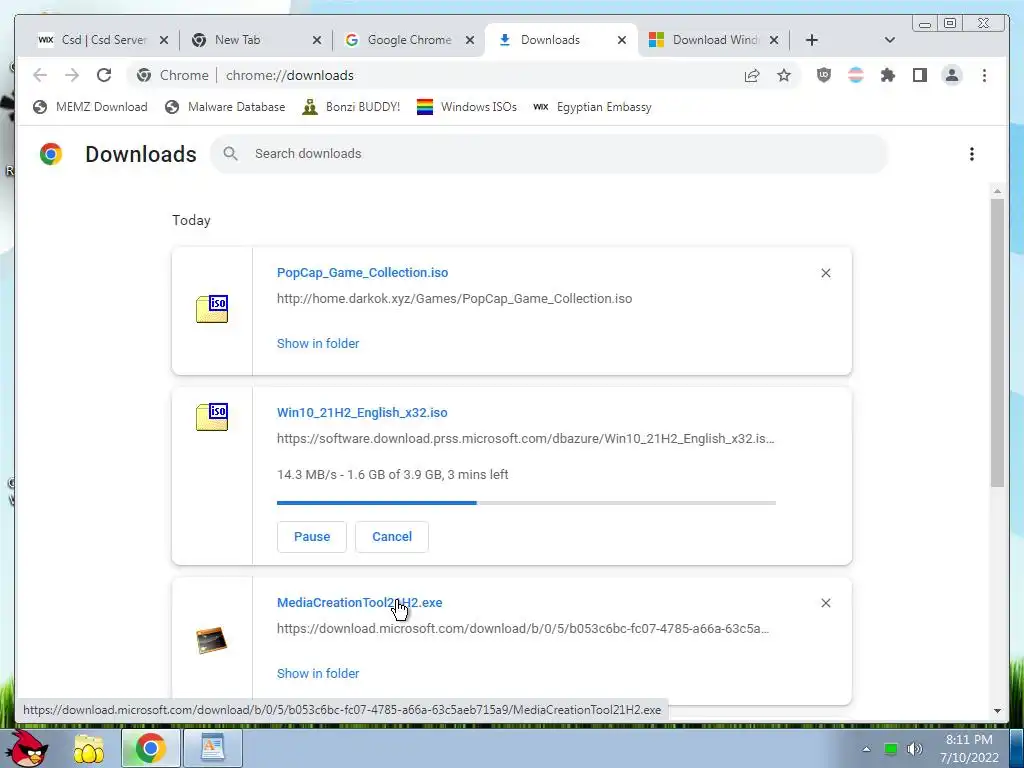The height and width of the screenshot is (768, 1024).
Task: Open a new tab with the plus button
Action: coord(812,40)
